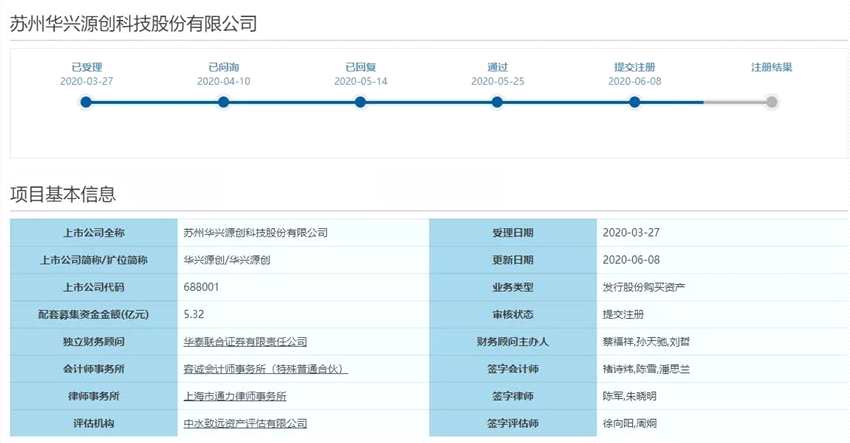Viewport: 850px width, 443px height.
Task: Select 受理日期 value 2020-03-27
Action: tap(631, 233)
